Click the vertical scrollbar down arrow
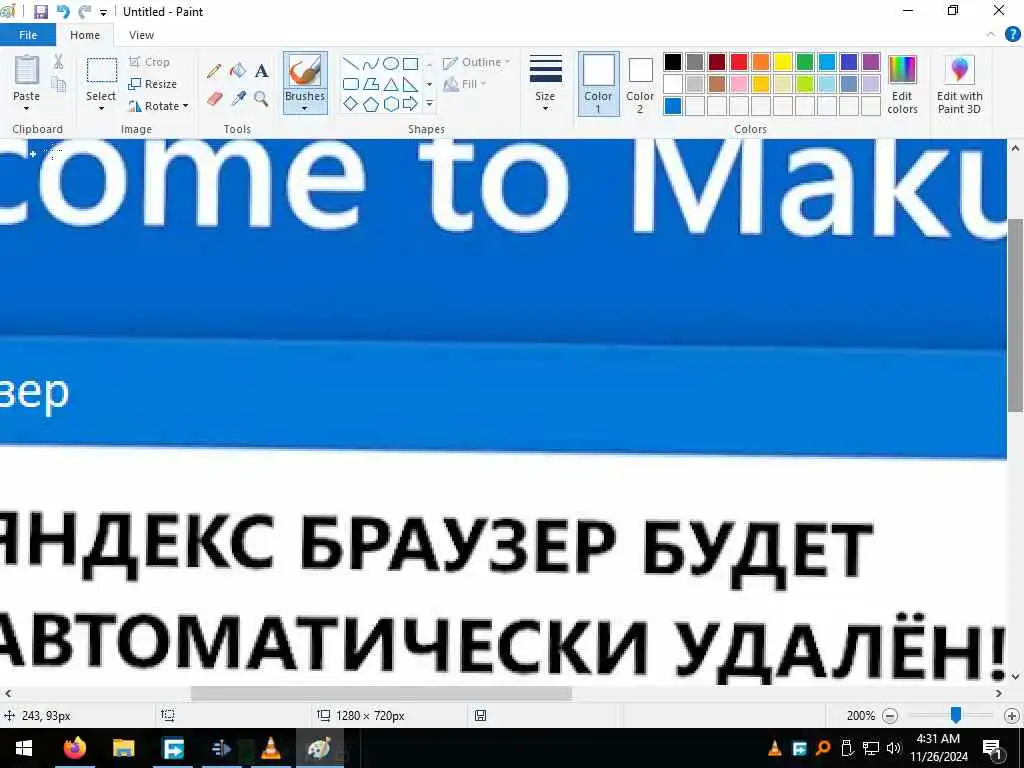Image resolution: width=1024 pixels, height=768 pixels. [1015, 677]
